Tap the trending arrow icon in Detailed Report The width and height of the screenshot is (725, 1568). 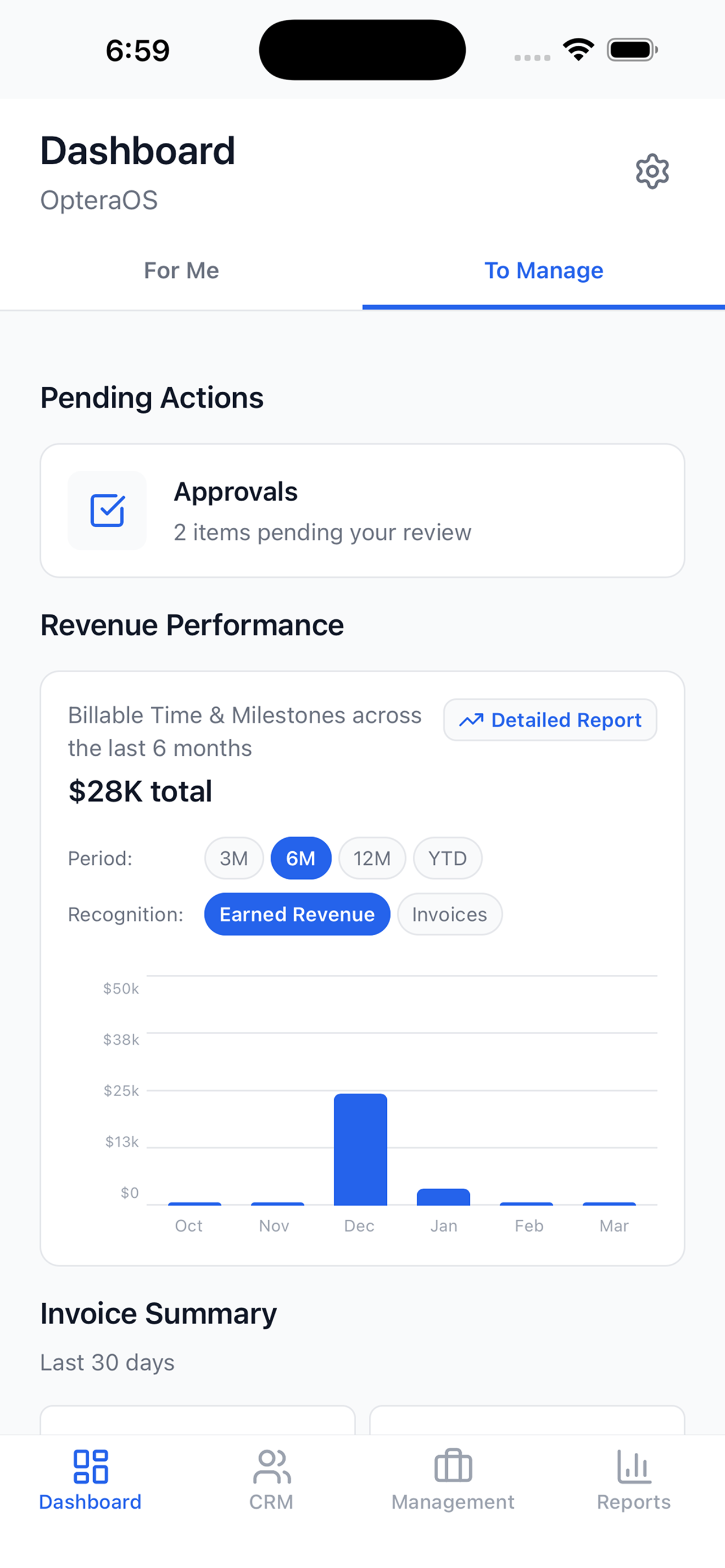pyautogui.click(x=471, y=720)
